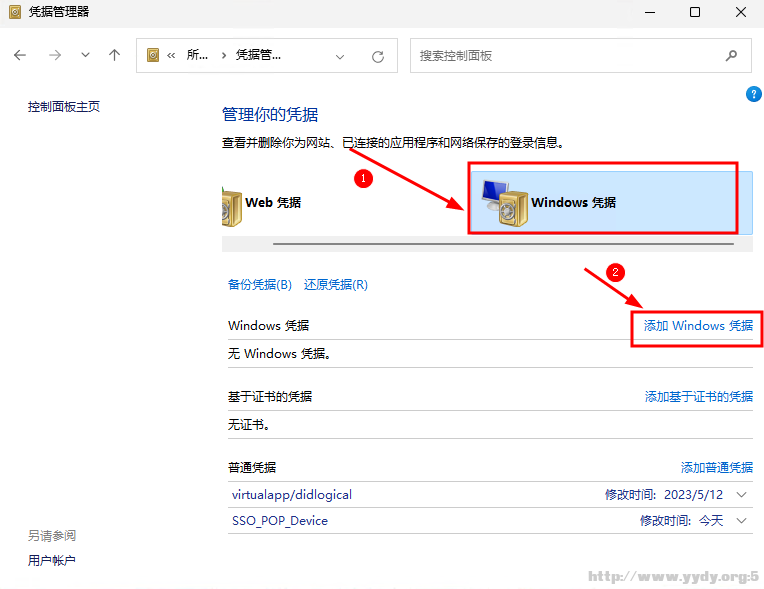Refresh the Credential Manager page
764x589 pixels.
pos(378,57)
